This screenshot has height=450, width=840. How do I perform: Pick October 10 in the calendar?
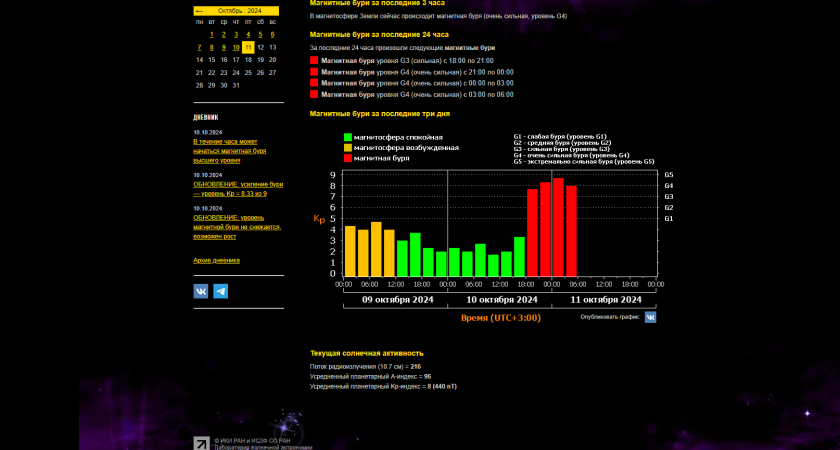coord(236,47)
